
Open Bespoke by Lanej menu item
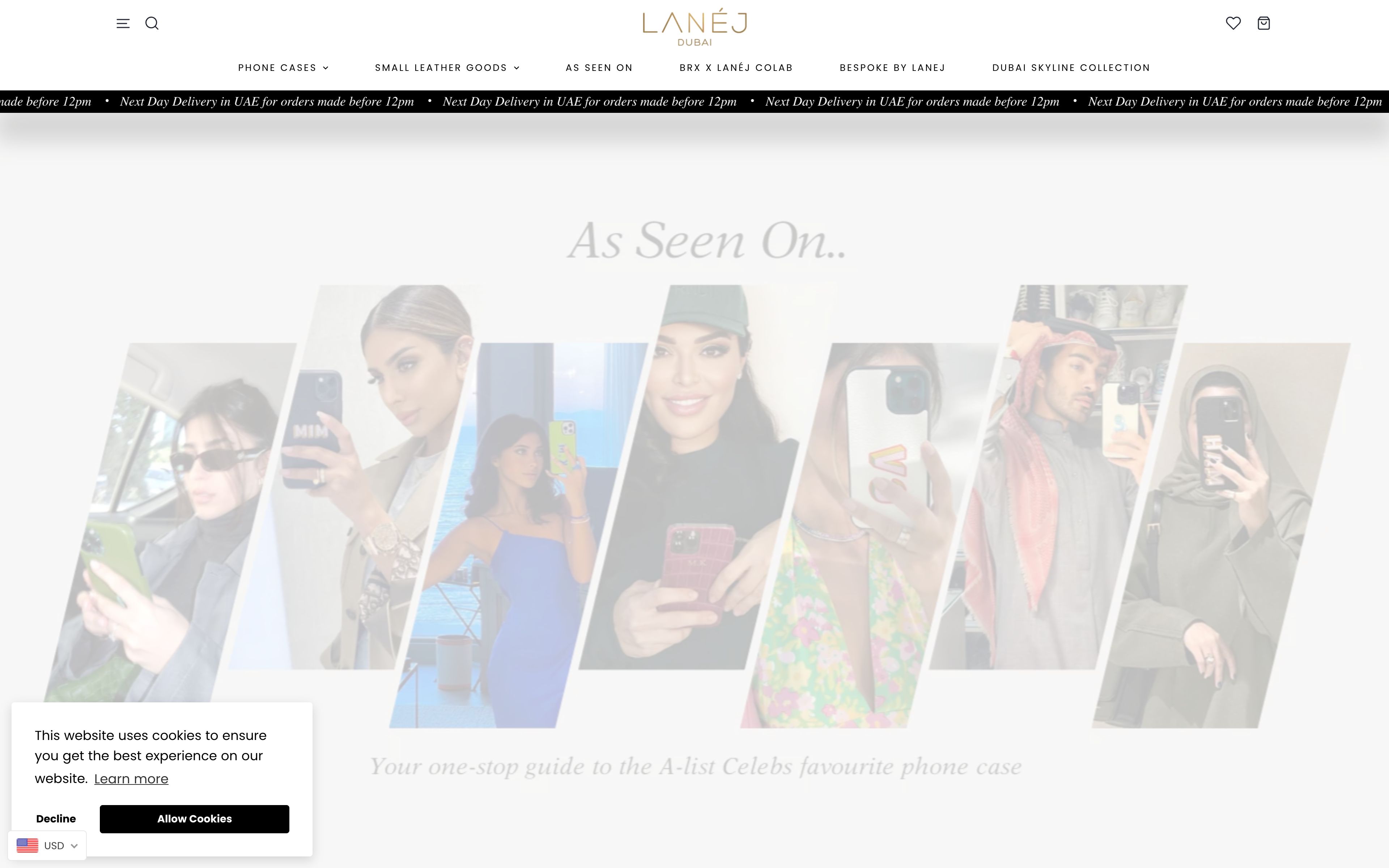pyautogui.click(x=892, y=68)
